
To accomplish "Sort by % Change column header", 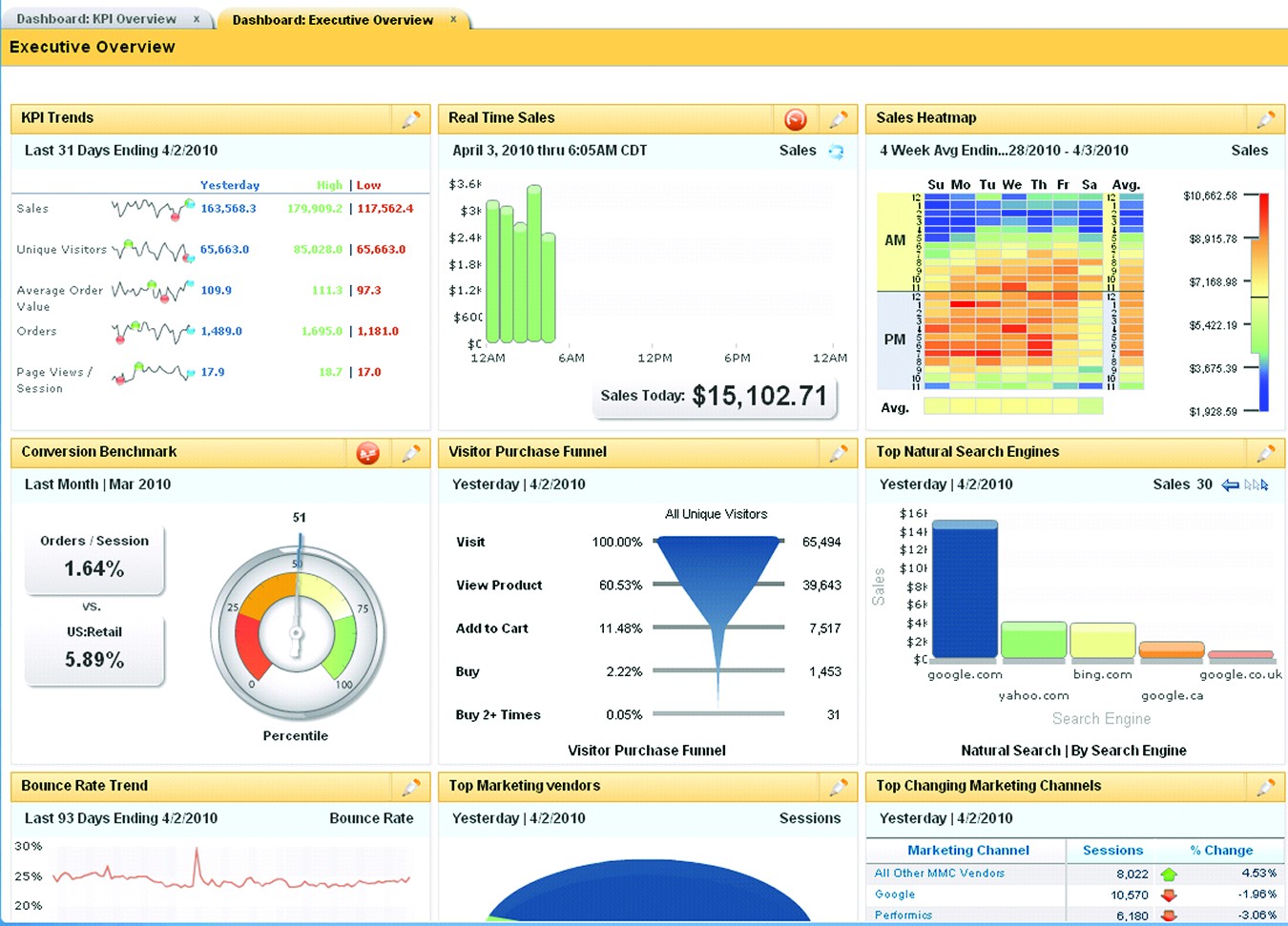I will coord(1221,851).
